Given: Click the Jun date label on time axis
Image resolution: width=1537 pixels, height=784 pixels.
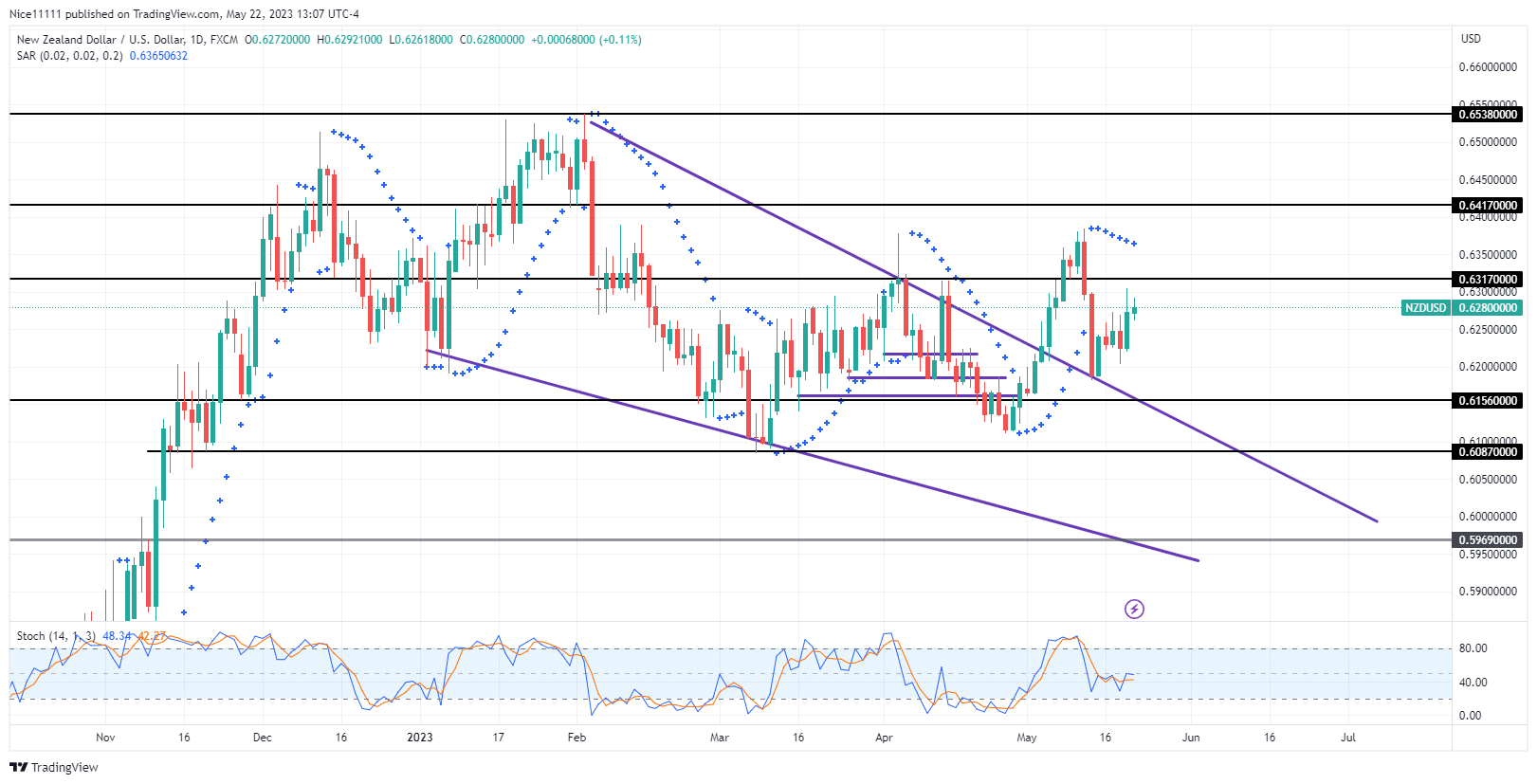Looking at the screenshot, I should (x=1191, y=737).
